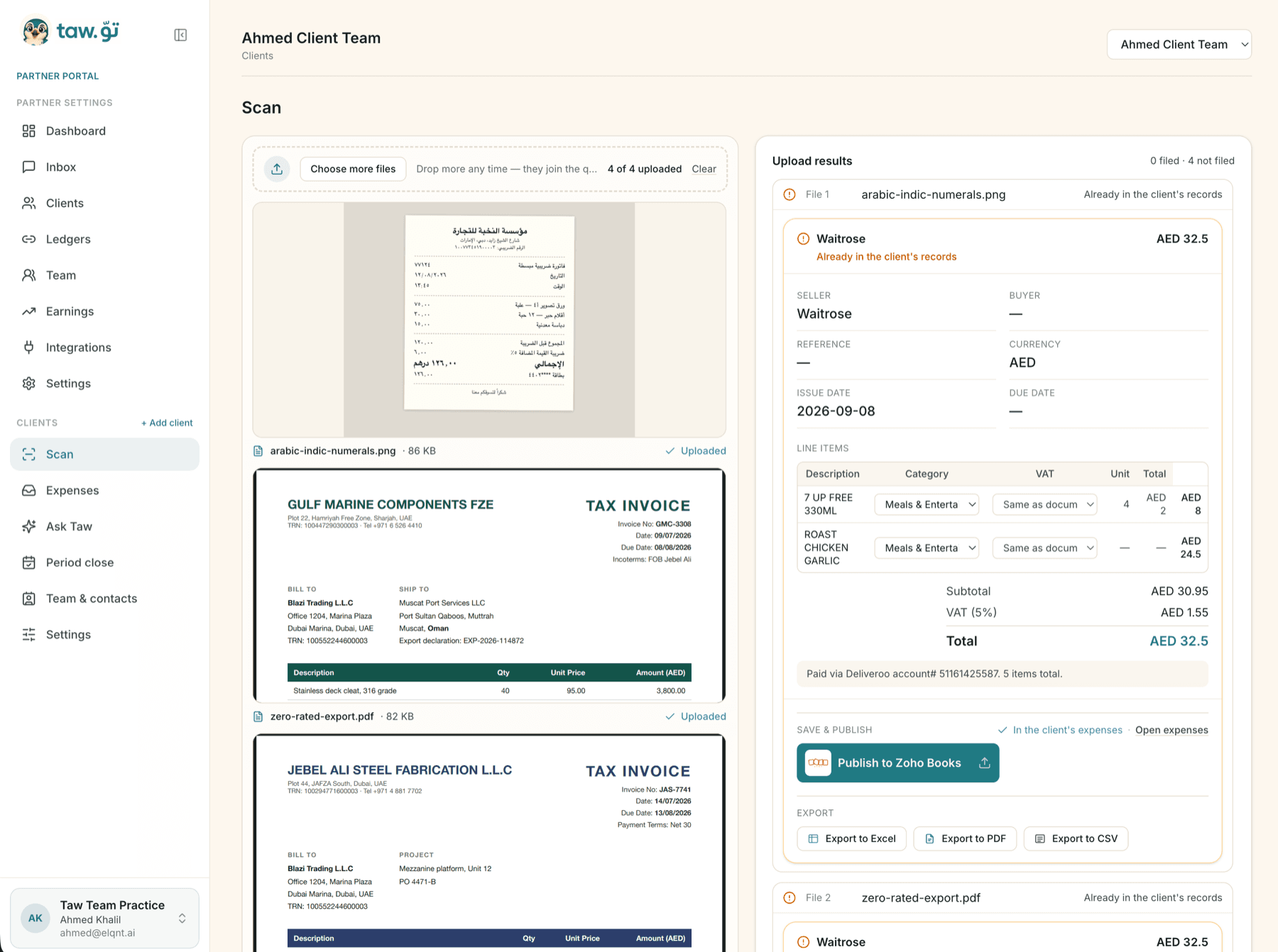Click the upload arrow icon in dropzone
Screen dimensions: 1278x952
(277, 169)
